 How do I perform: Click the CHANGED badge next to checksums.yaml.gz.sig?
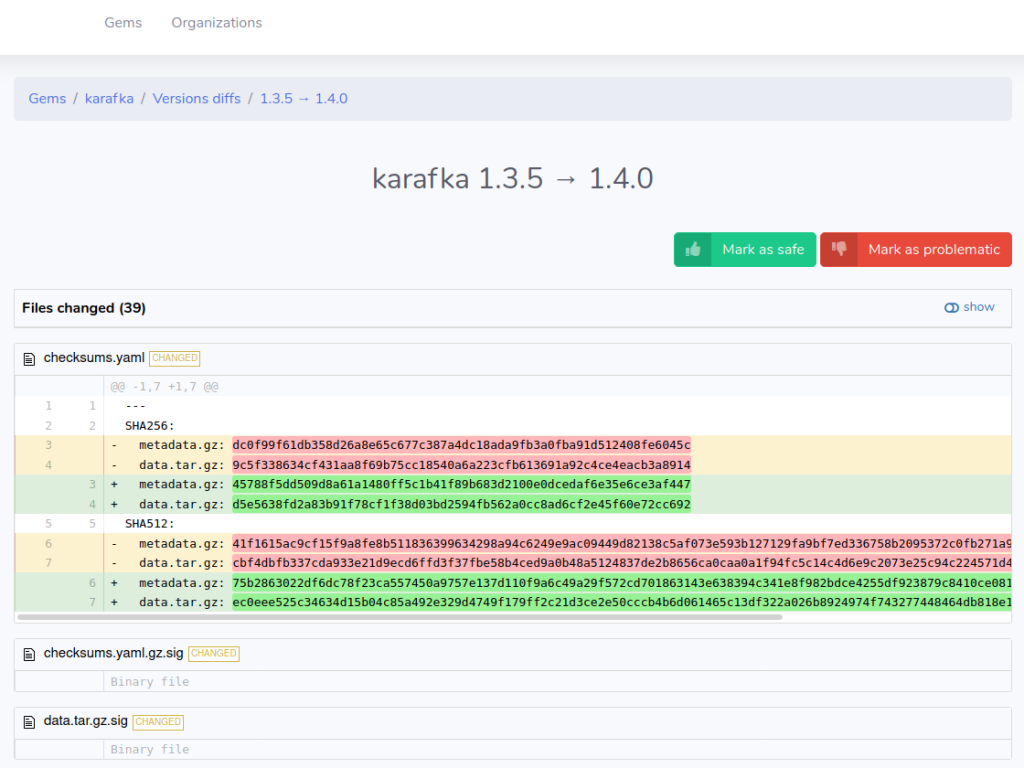[x=214, y=654]
